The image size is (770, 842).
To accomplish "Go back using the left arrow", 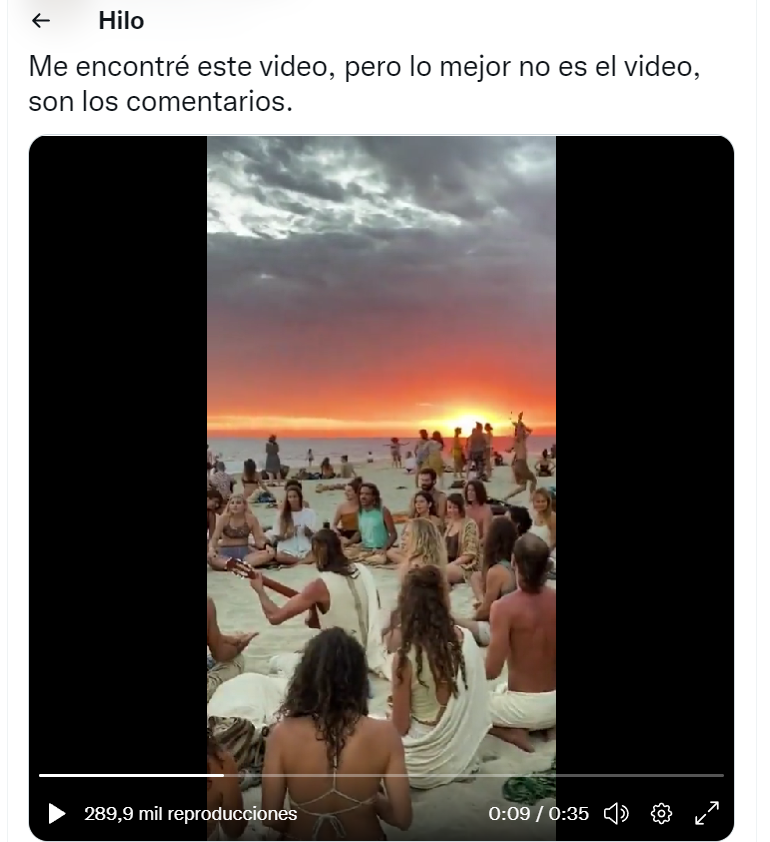I will pos(41,21).
